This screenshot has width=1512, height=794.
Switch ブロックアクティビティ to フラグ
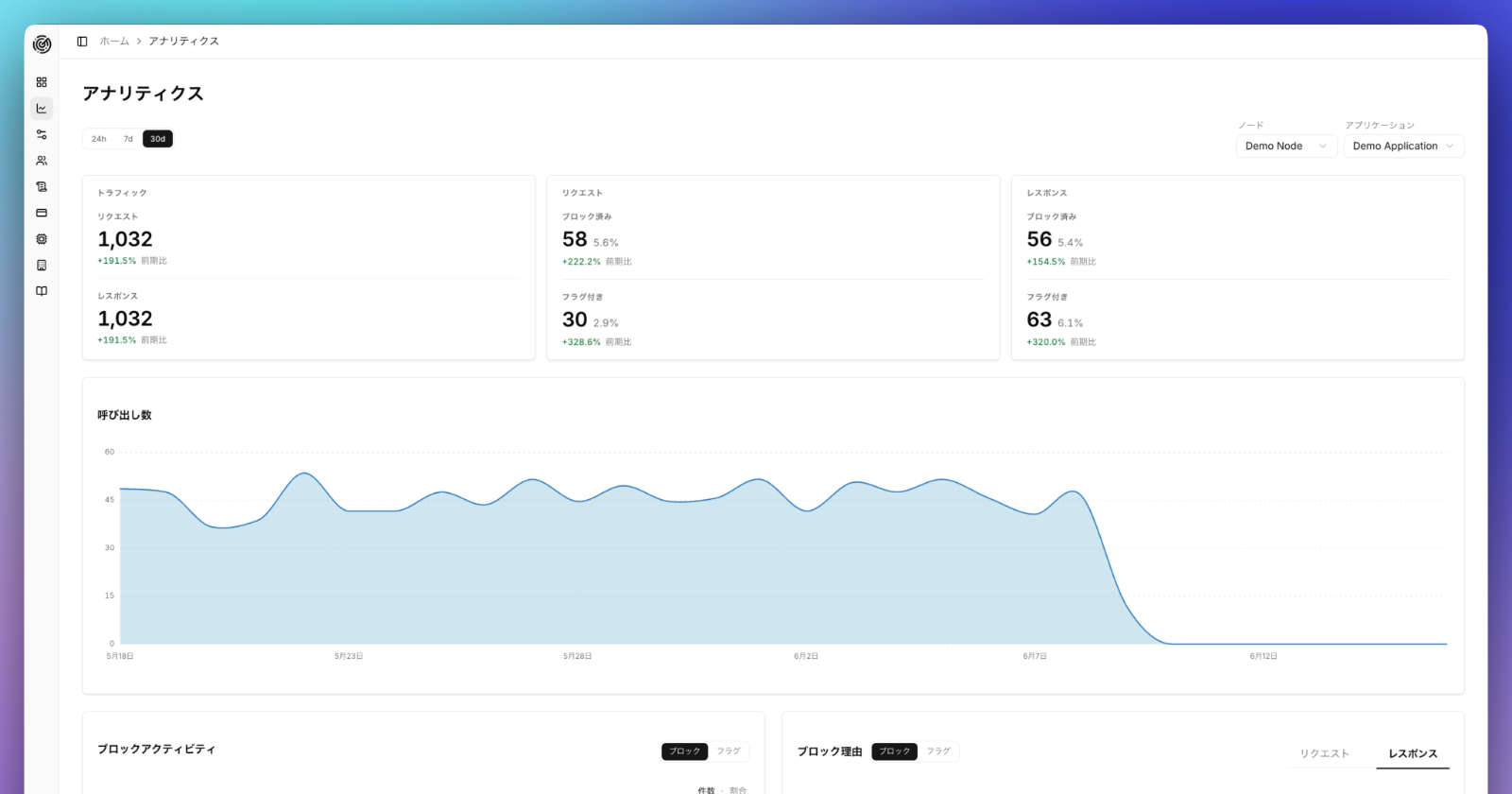click(x=729, y=751)
